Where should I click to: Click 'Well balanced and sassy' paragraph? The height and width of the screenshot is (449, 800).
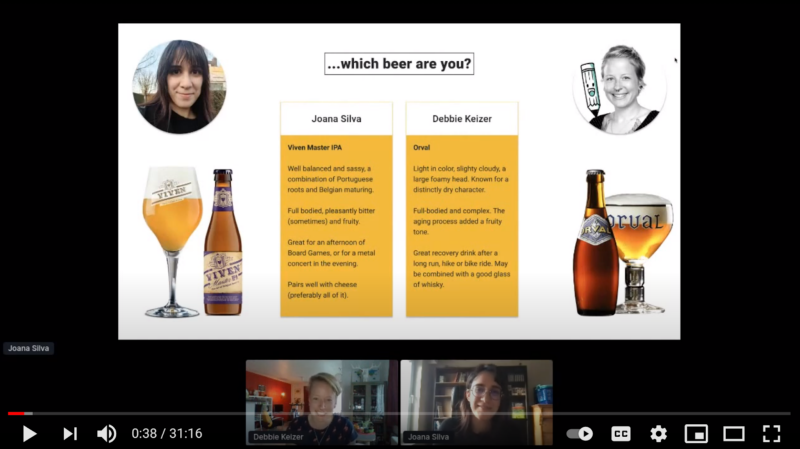click(331, 179)
